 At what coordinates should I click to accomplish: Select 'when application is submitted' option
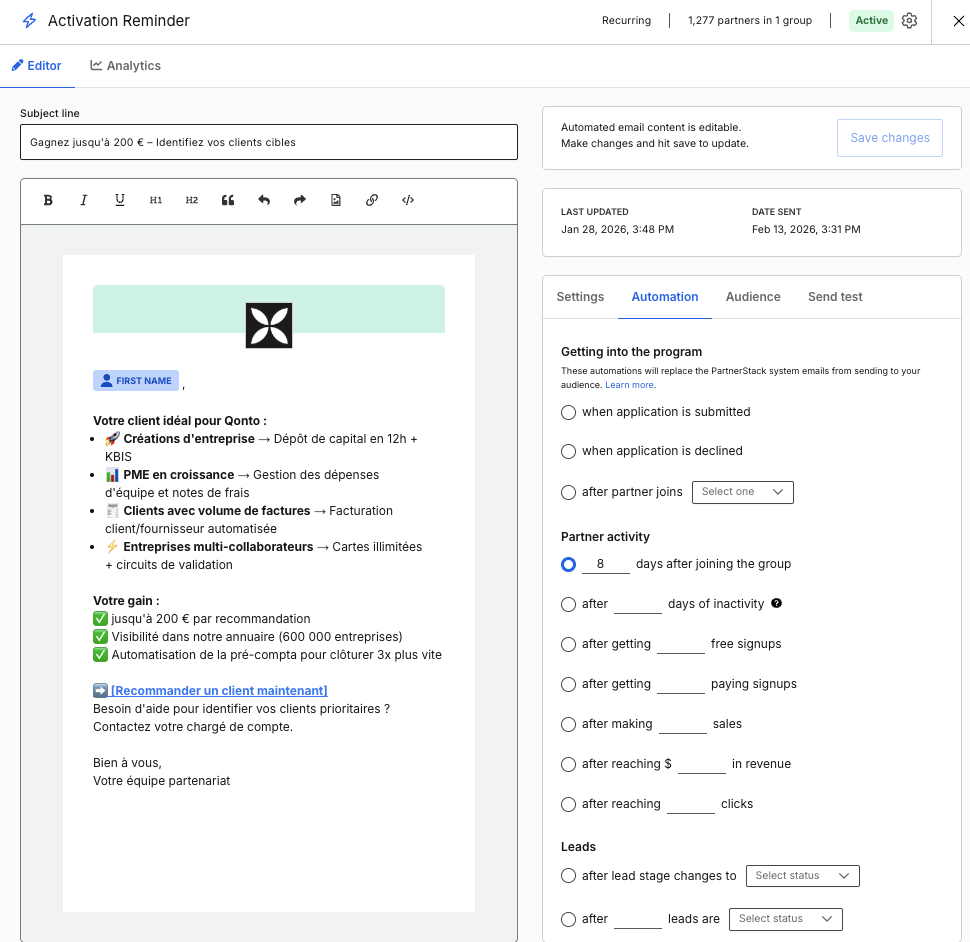pyautogui.click(x=569, y=412)
